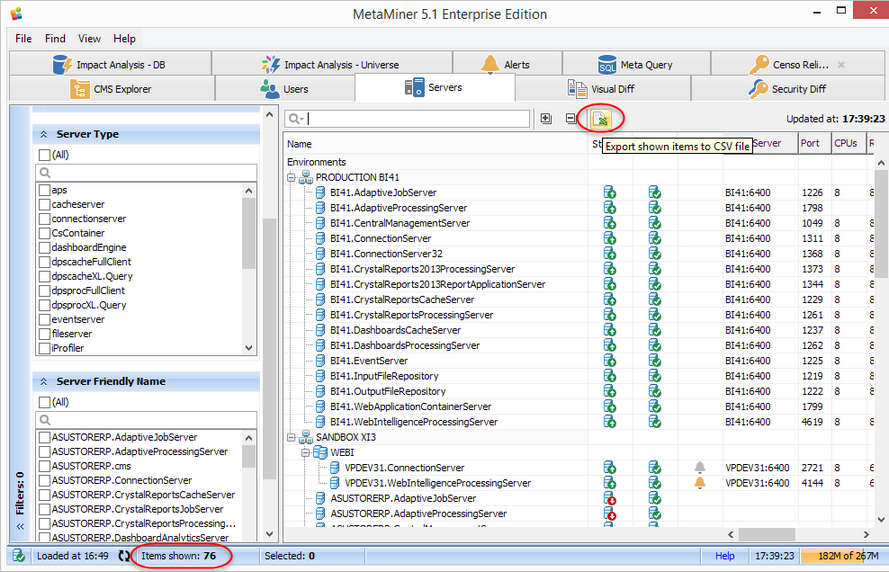
Task: Click the refresh icon beside Loaded at 16:49
Action: pos(124,556)
